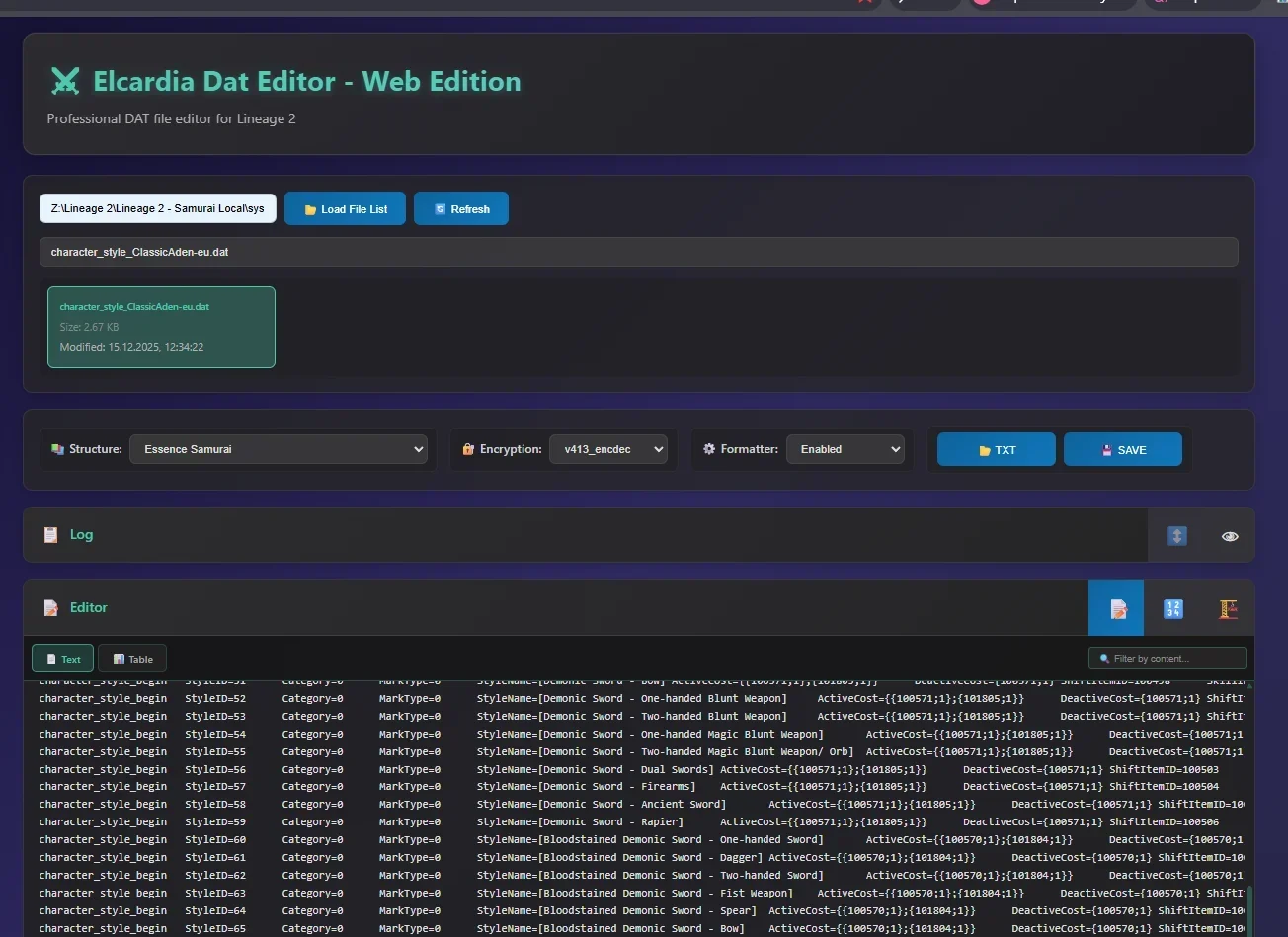Click the construction crane icon
Screen dimensions: 1288x937
[x=1228, y=608]
